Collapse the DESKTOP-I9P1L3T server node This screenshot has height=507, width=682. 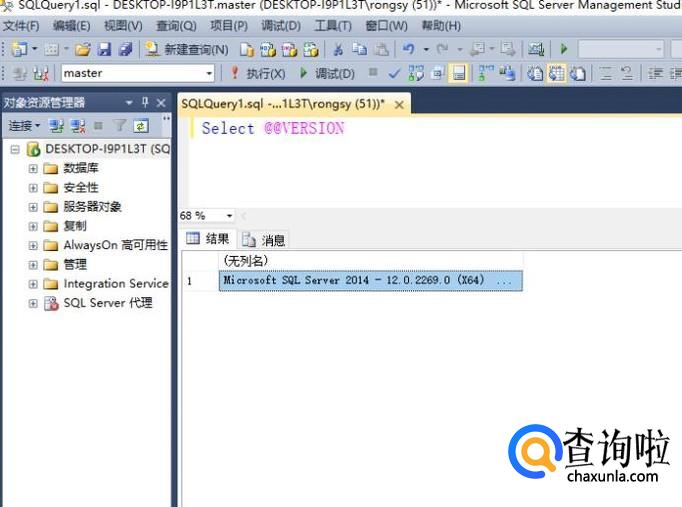(x=15, y=150)
